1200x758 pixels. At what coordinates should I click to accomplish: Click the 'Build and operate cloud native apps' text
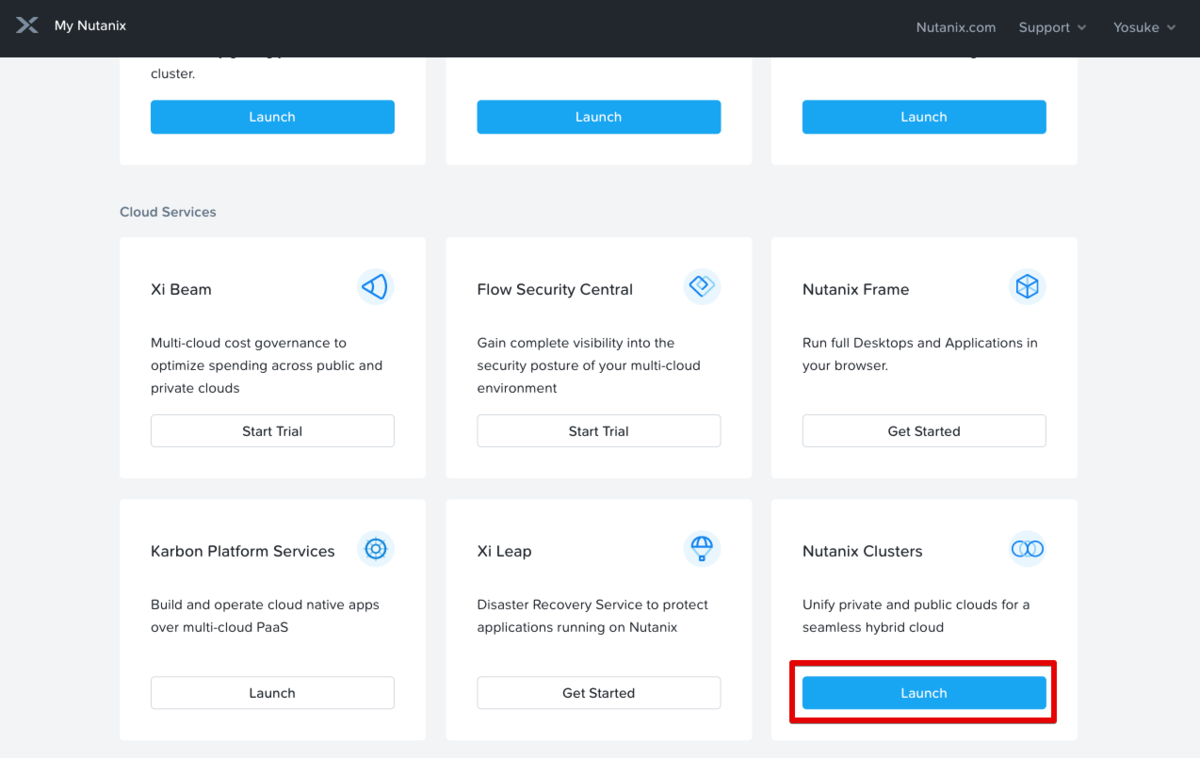265,616
